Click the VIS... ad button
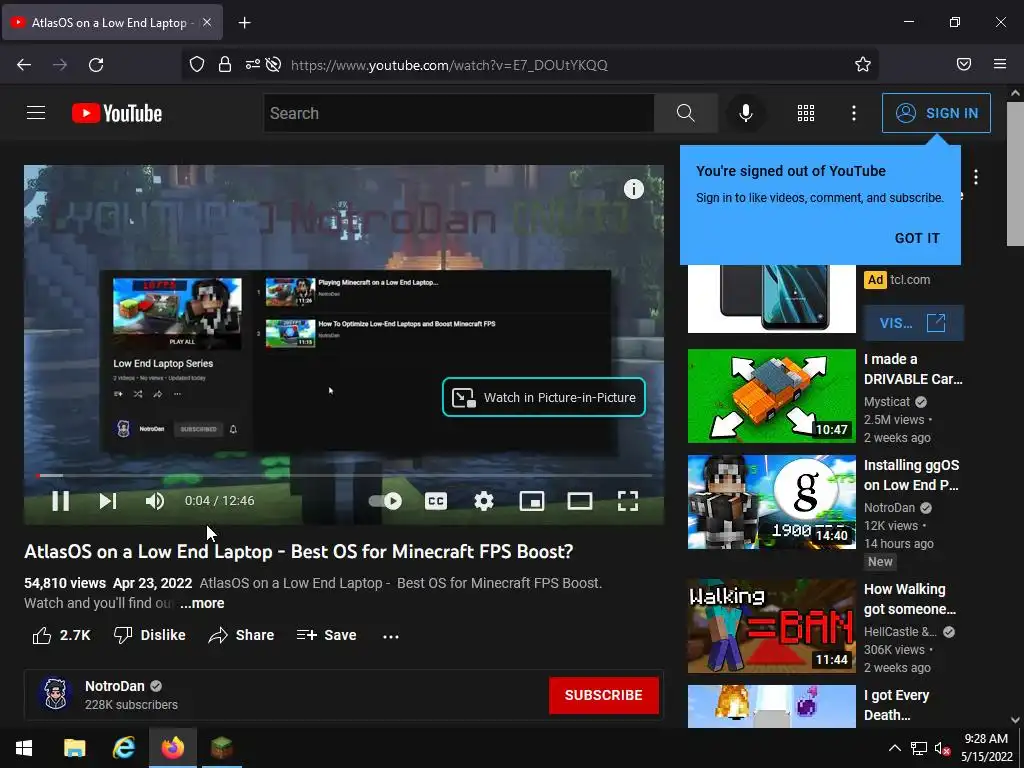The width and height of the screenshot is (1024, 768). (913, 323)
